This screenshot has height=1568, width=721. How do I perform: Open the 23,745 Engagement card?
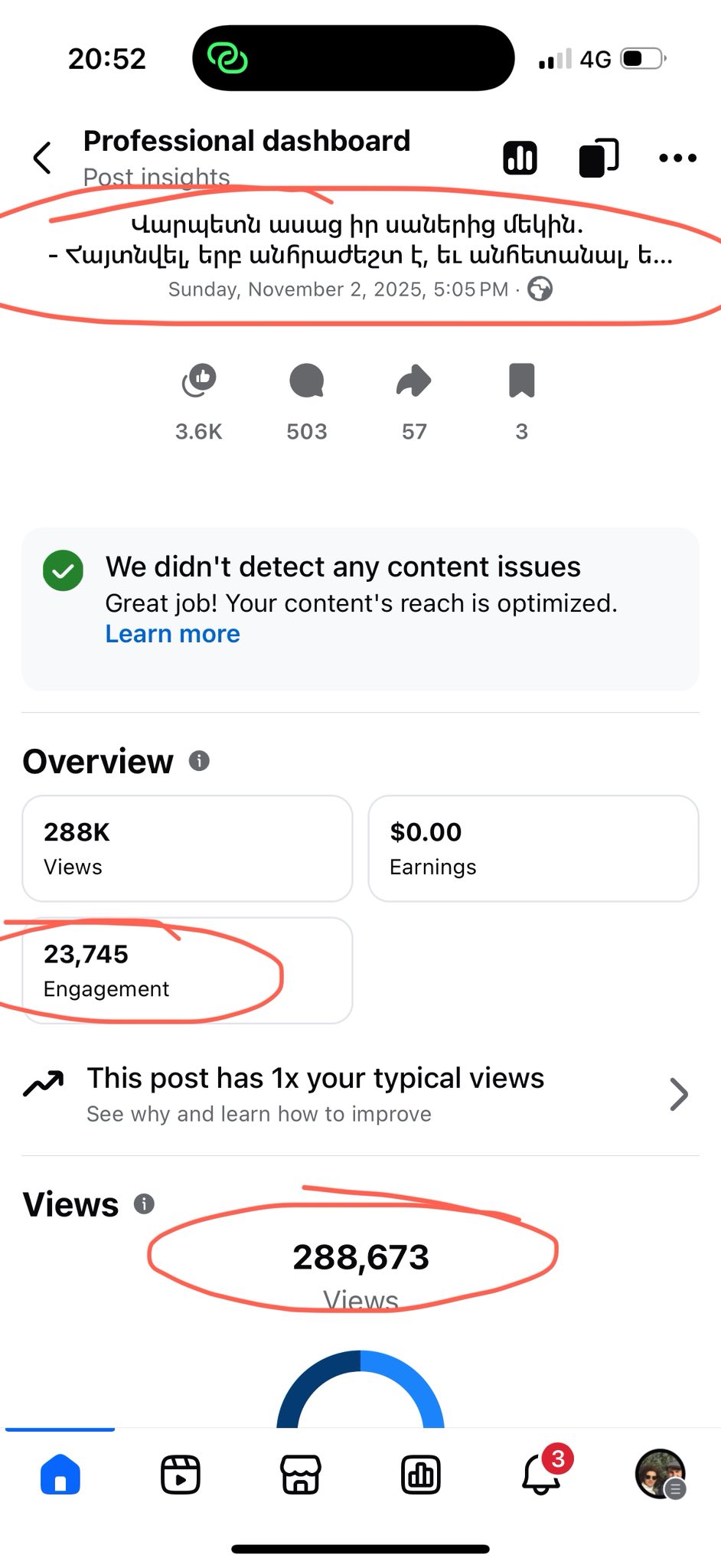187,970
